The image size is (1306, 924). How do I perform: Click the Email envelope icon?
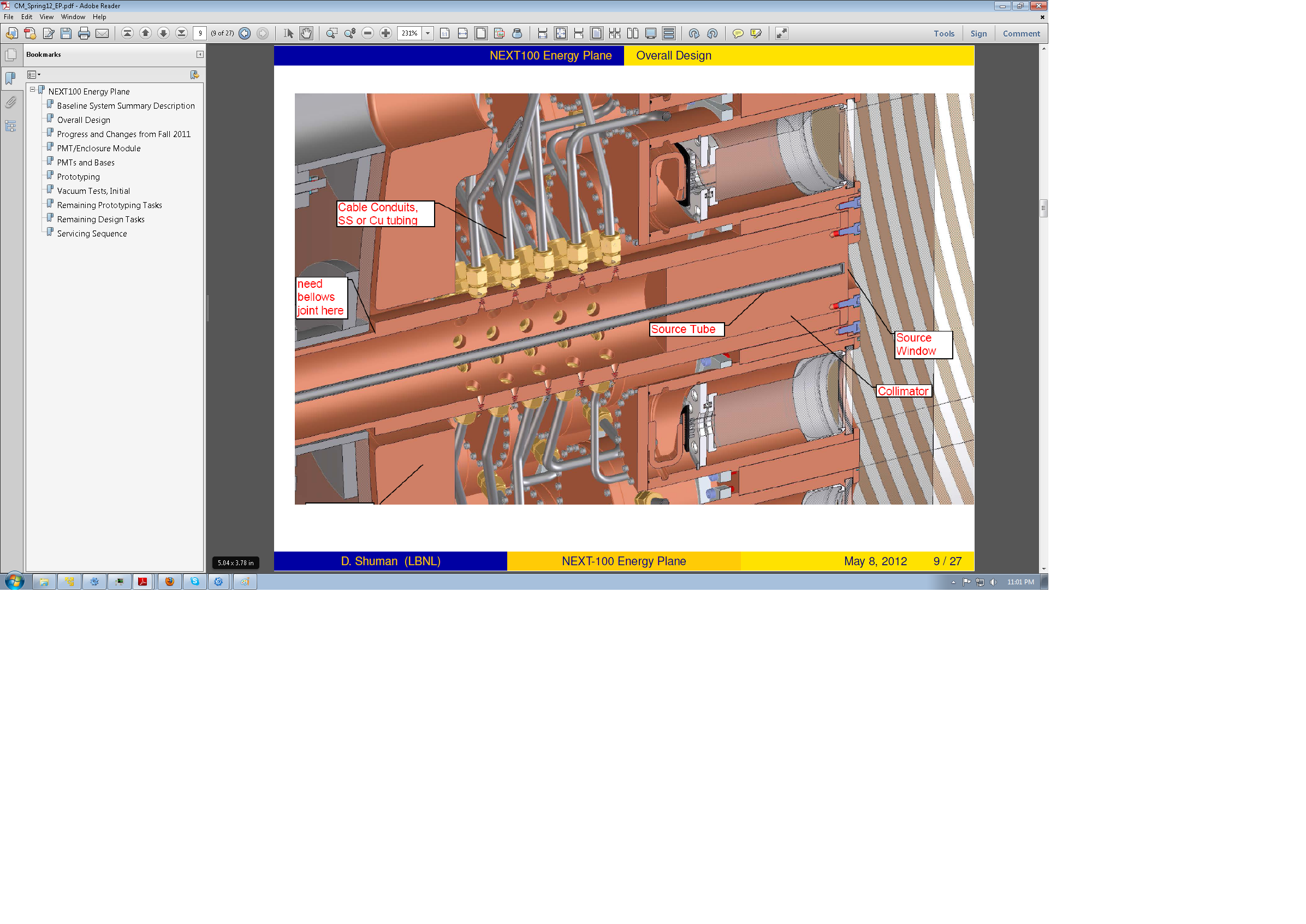103,33
